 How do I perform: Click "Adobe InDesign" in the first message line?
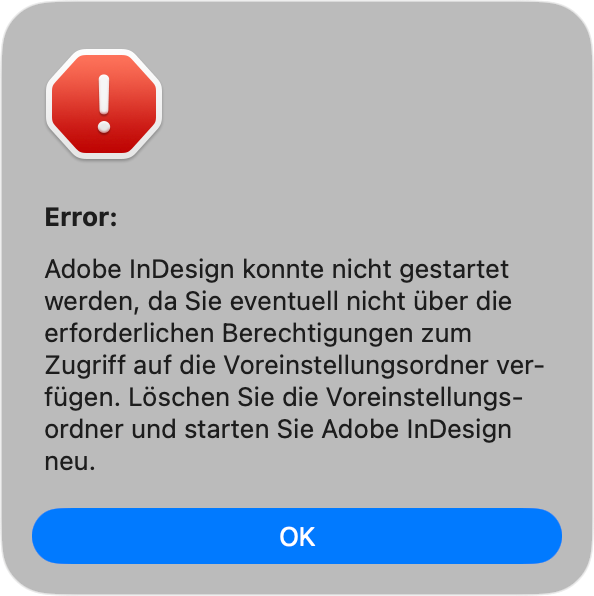(x=139, y=271)
